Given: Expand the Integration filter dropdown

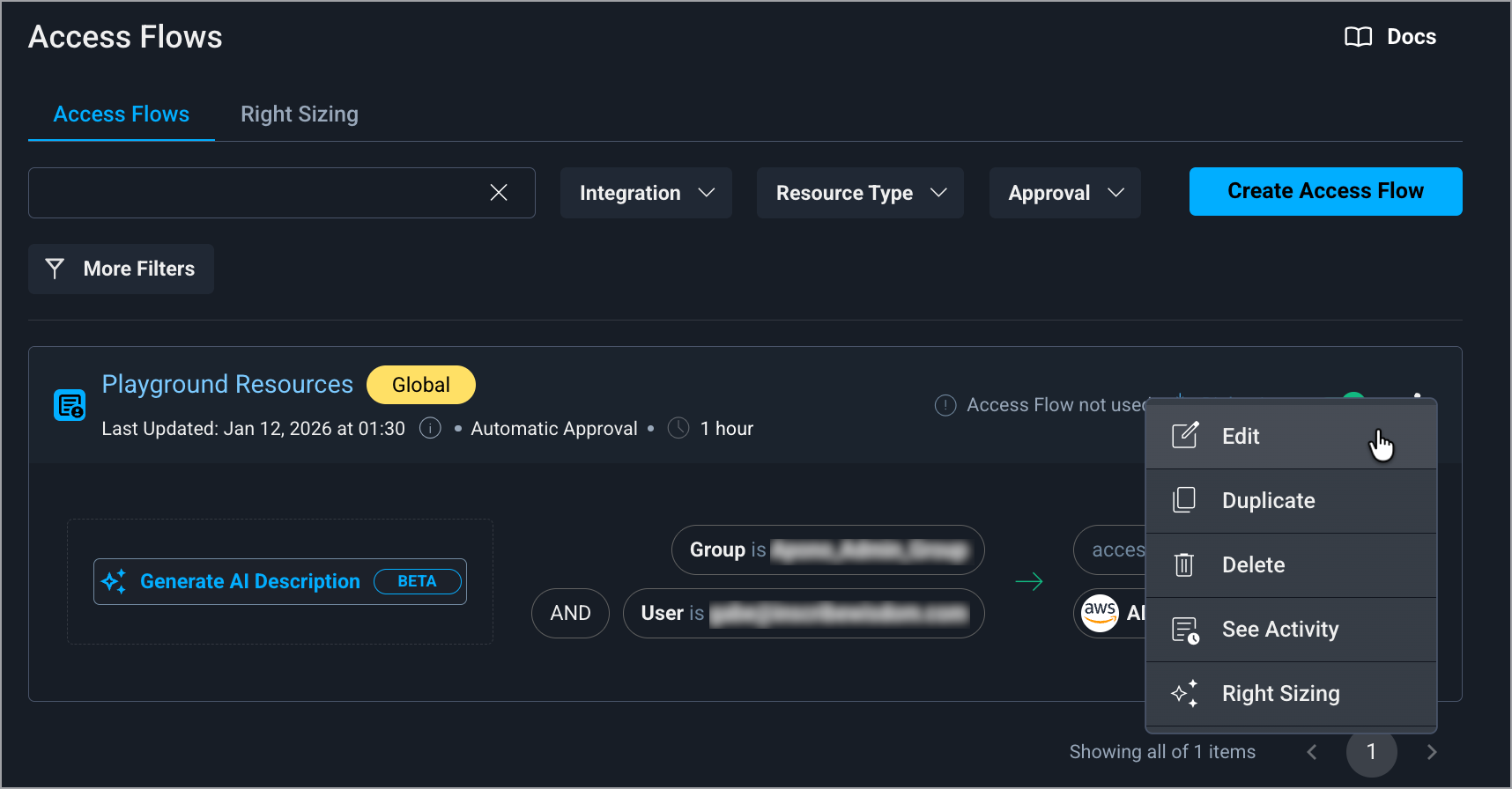Looking at the screenshot, I should click(x=646, y=193).
